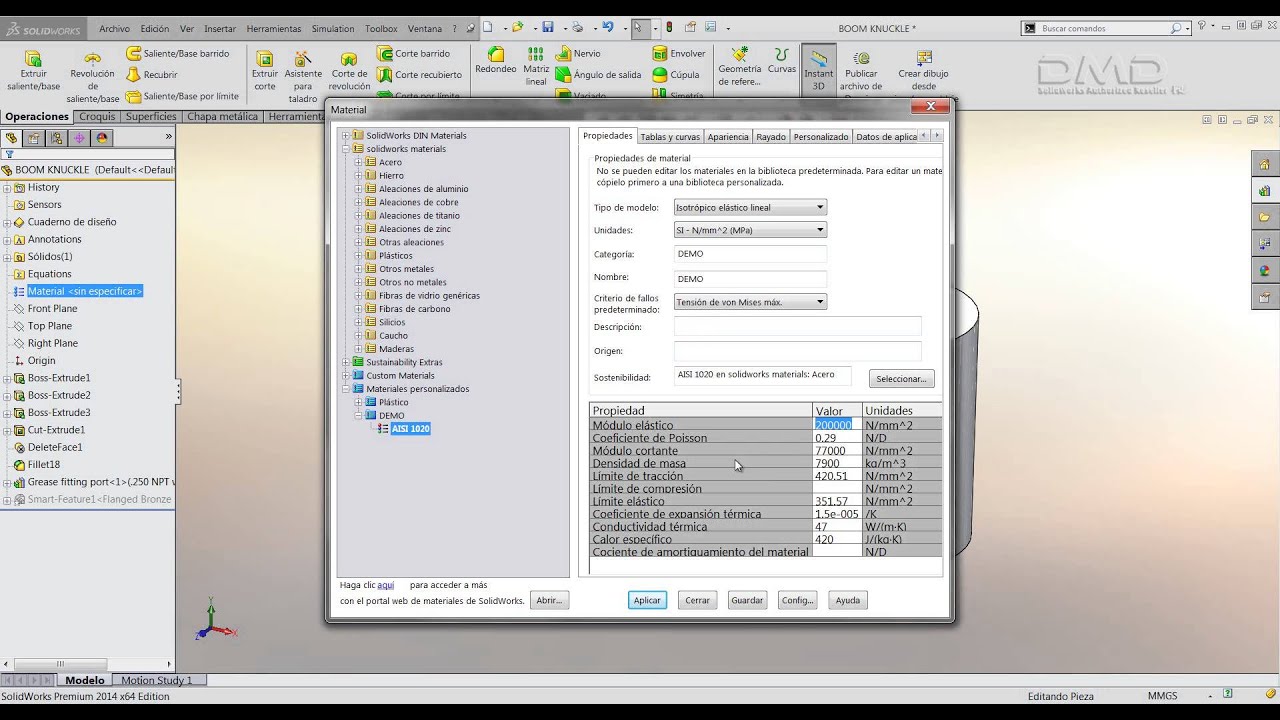Switch to Chapa metálica tab

[222, 117]
